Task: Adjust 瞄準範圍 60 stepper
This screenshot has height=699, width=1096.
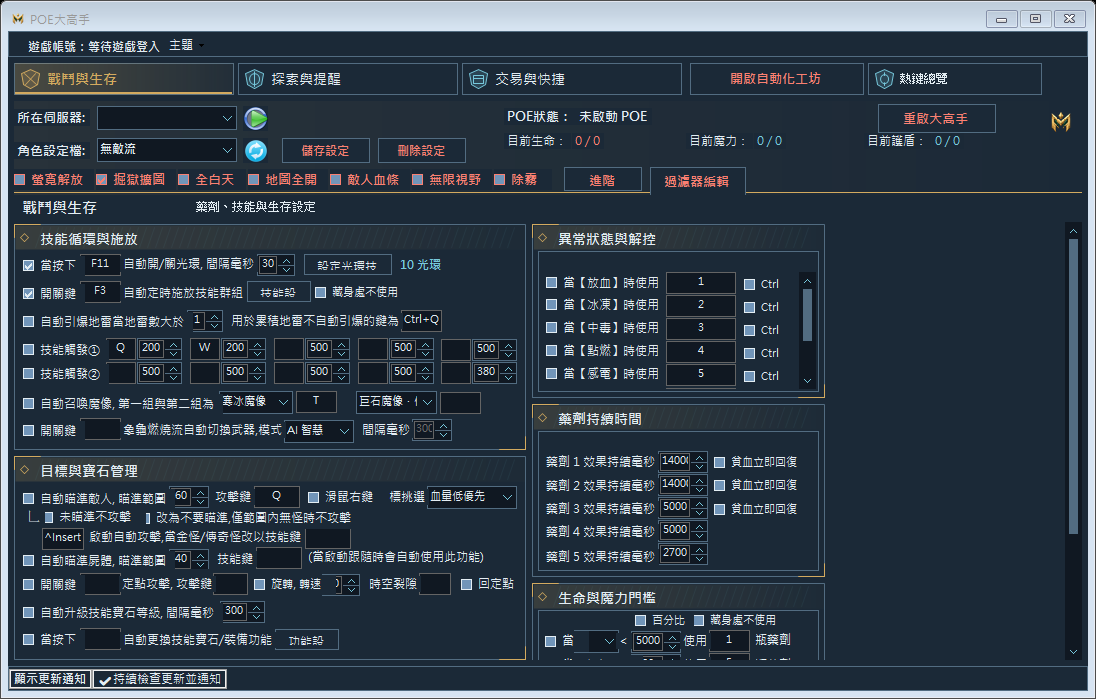Action: coord(201,498)
